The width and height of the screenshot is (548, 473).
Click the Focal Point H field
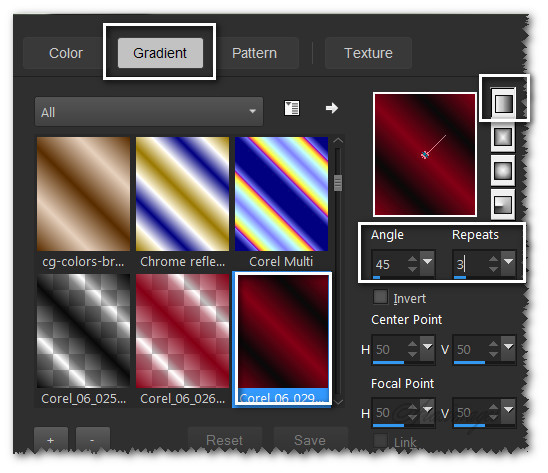point(390,413)
